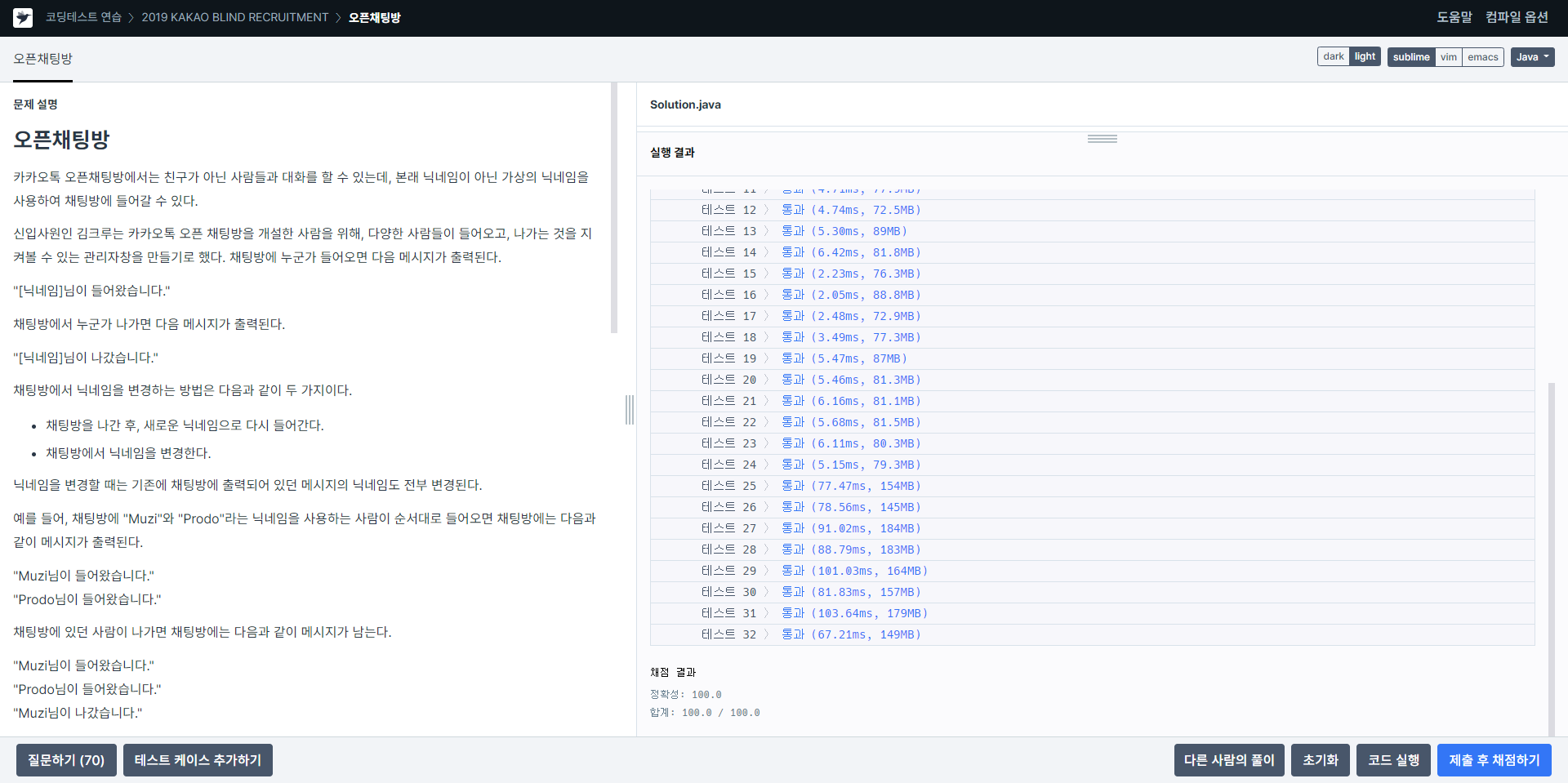Click the 테스트 20 result row
1568x783 pixels.
tap(1093, 380)
